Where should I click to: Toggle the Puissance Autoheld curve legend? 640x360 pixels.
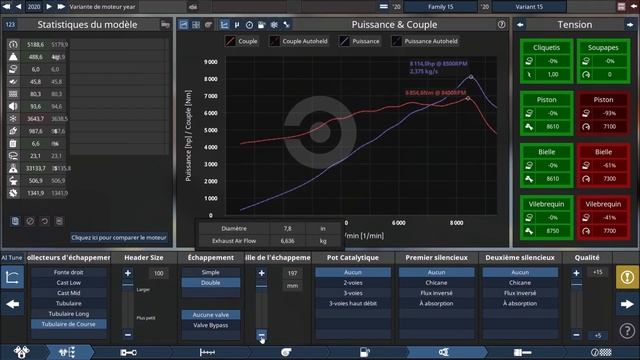[x=425, y=41]
